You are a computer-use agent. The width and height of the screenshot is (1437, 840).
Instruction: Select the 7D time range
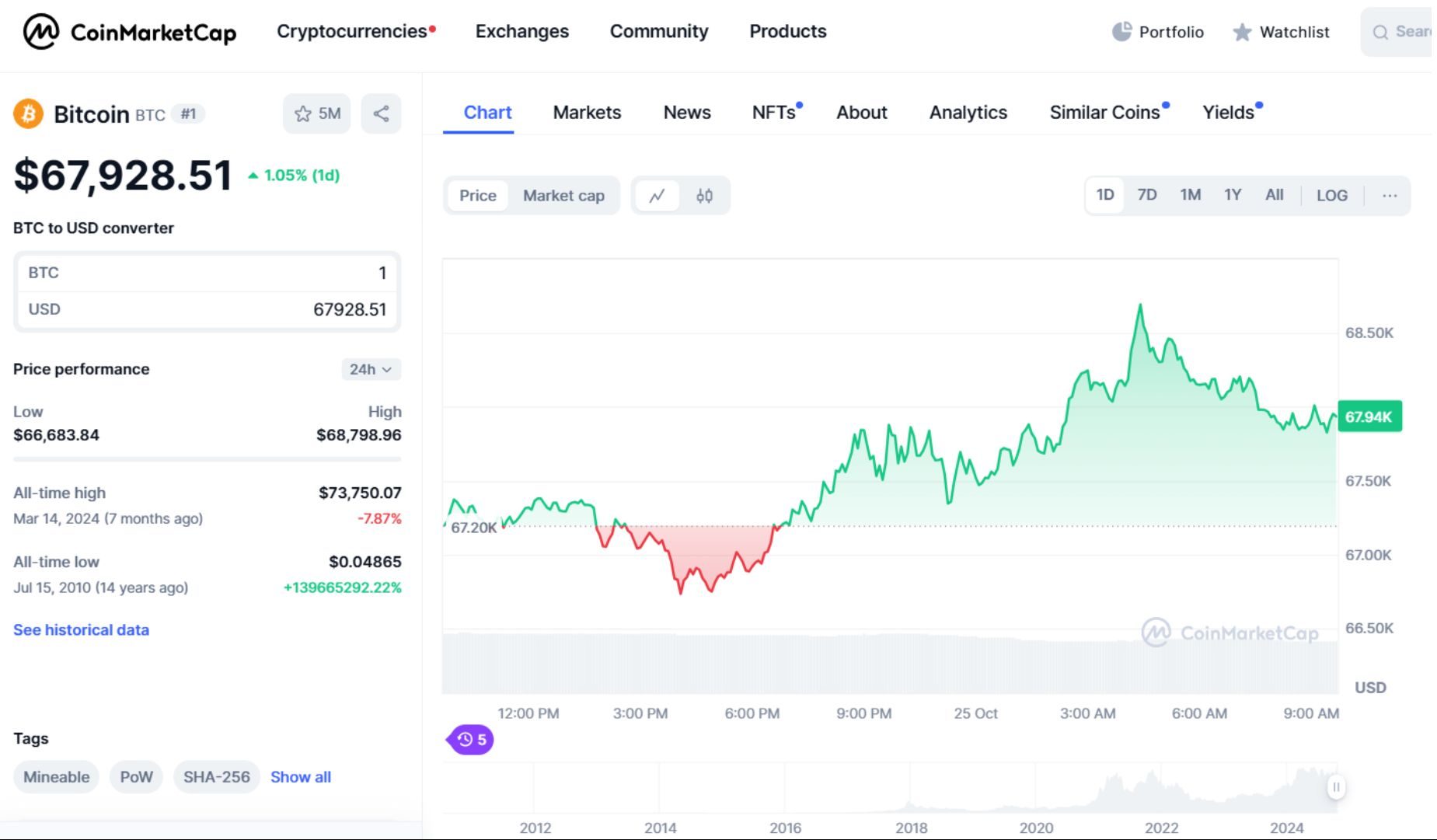point(1146,195)
